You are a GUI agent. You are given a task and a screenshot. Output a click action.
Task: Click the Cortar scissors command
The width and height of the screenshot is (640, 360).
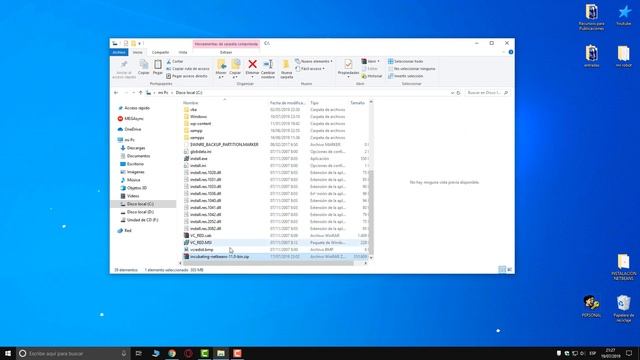tap(175, 61)
